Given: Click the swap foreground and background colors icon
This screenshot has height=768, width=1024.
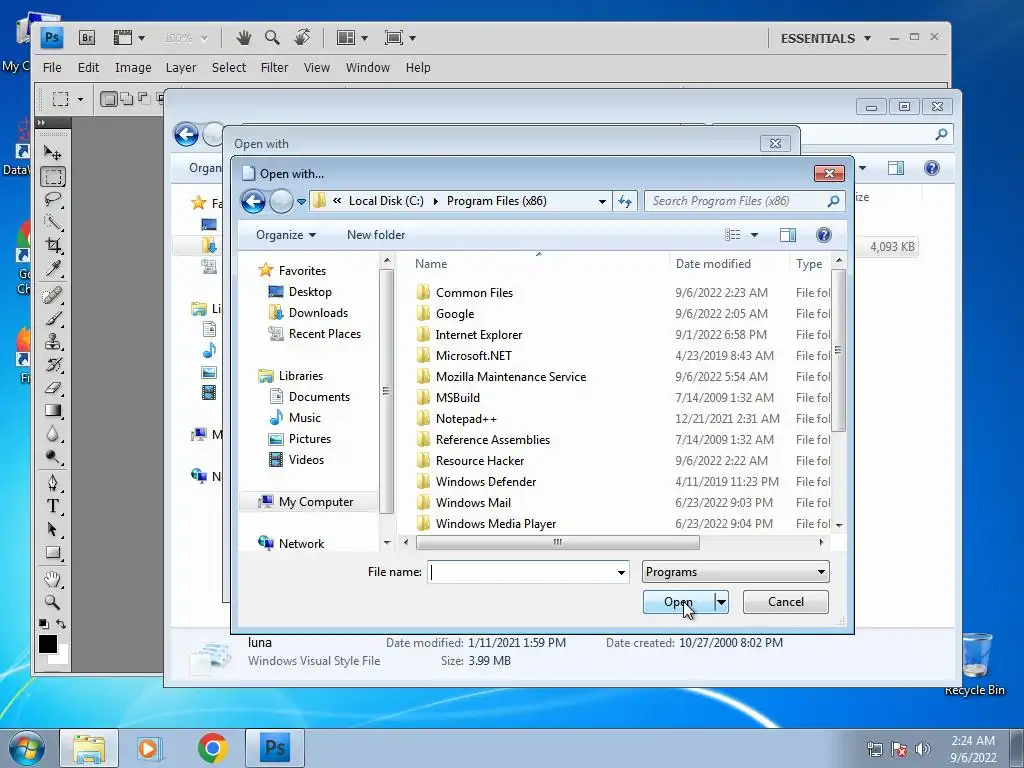Looking at the screenshot, I should [61, 624].
